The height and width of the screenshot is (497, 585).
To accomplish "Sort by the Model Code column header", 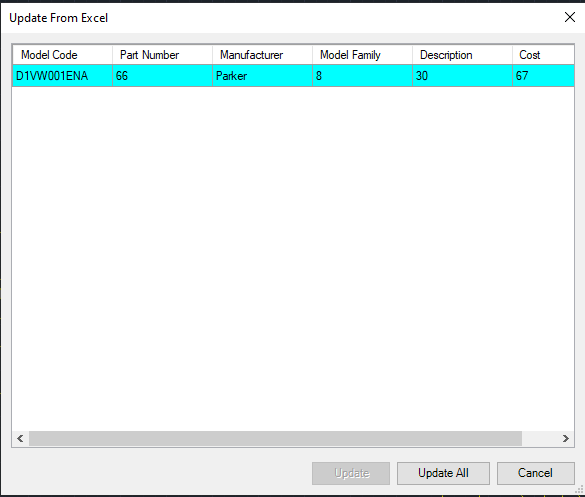I will (63, 55).
